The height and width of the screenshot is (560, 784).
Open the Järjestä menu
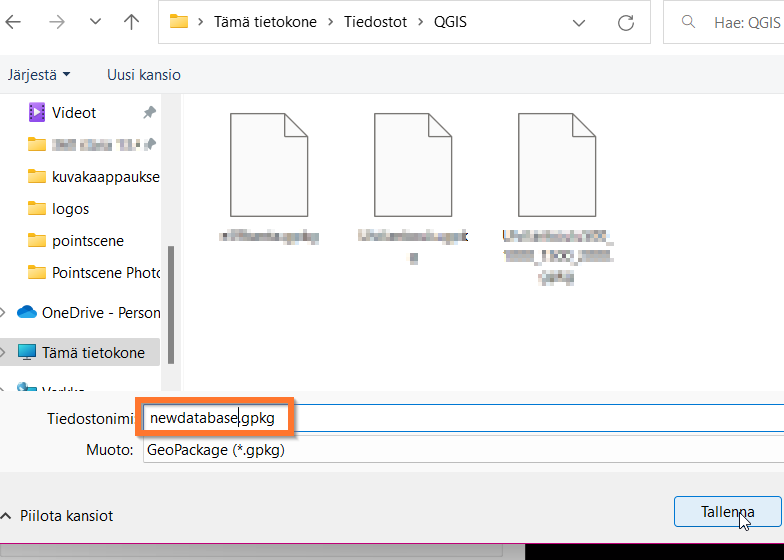pyautogui.click(x=38, y=75)
